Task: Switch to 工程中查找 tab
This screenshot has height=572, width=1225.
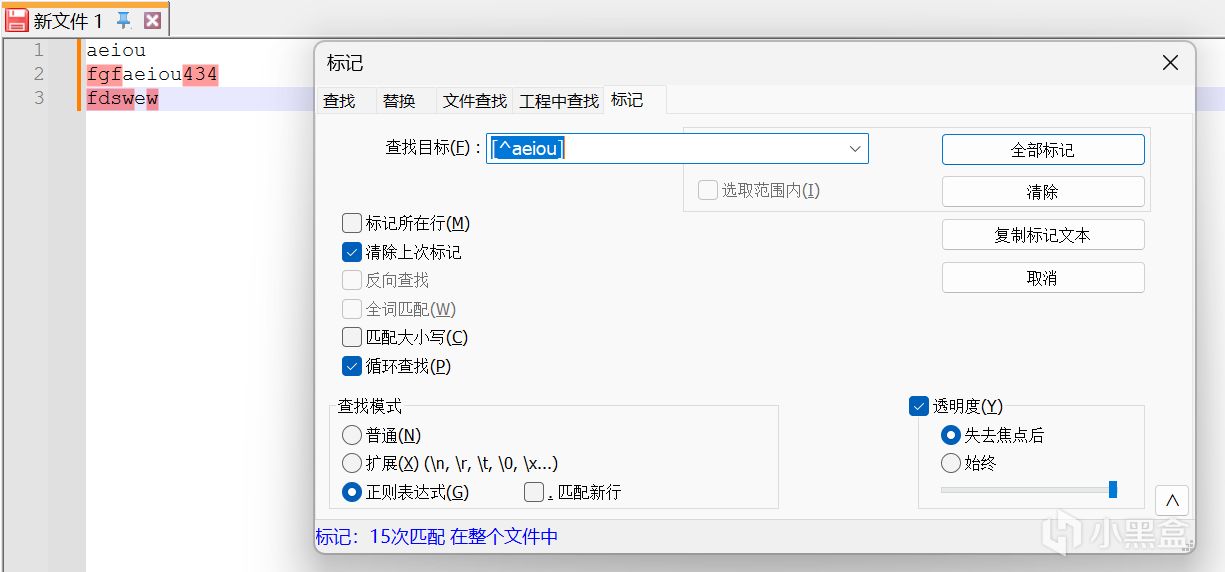Action: pos(559,101)
